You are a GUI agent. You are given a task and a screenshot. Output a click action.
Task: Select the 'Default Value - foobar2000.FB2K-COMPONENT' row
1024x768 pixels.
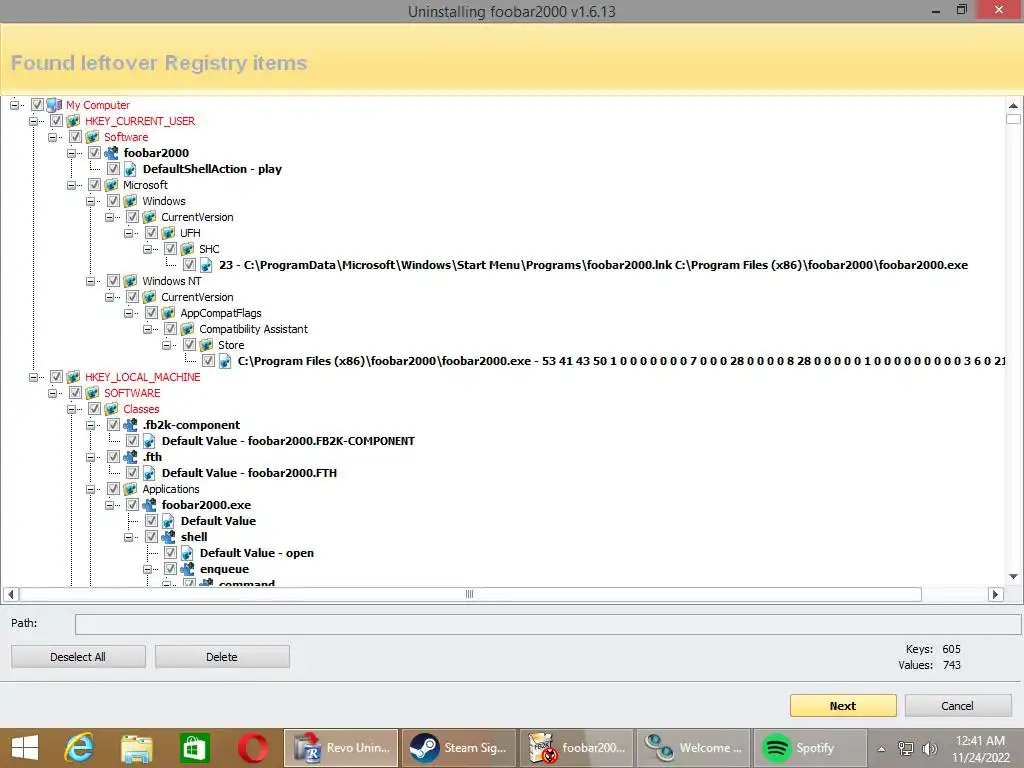coord(288,441)
